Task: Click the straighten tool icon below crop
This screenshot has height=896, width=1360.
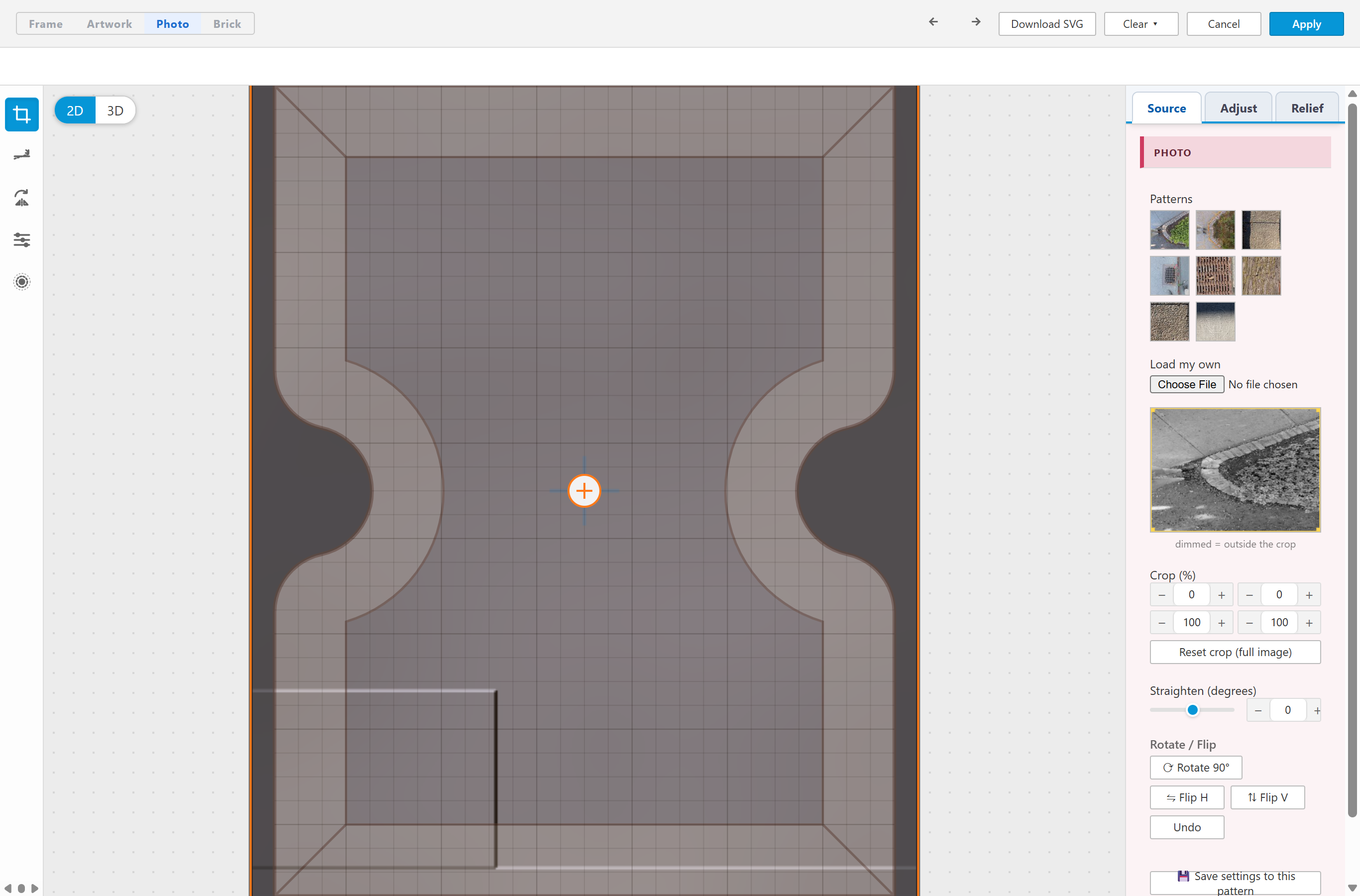Action: (22, 155)
